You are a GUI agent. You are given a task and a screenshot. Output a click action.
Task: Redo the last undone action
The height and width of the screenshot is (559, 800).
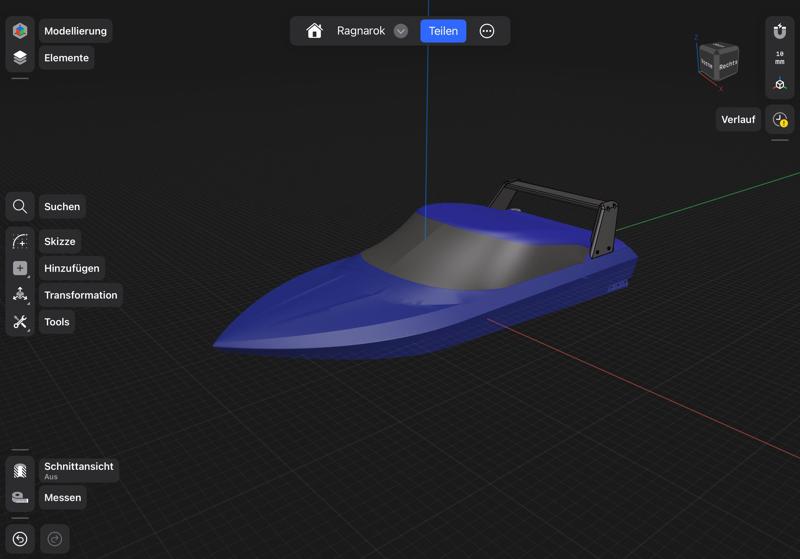(55, 539)
